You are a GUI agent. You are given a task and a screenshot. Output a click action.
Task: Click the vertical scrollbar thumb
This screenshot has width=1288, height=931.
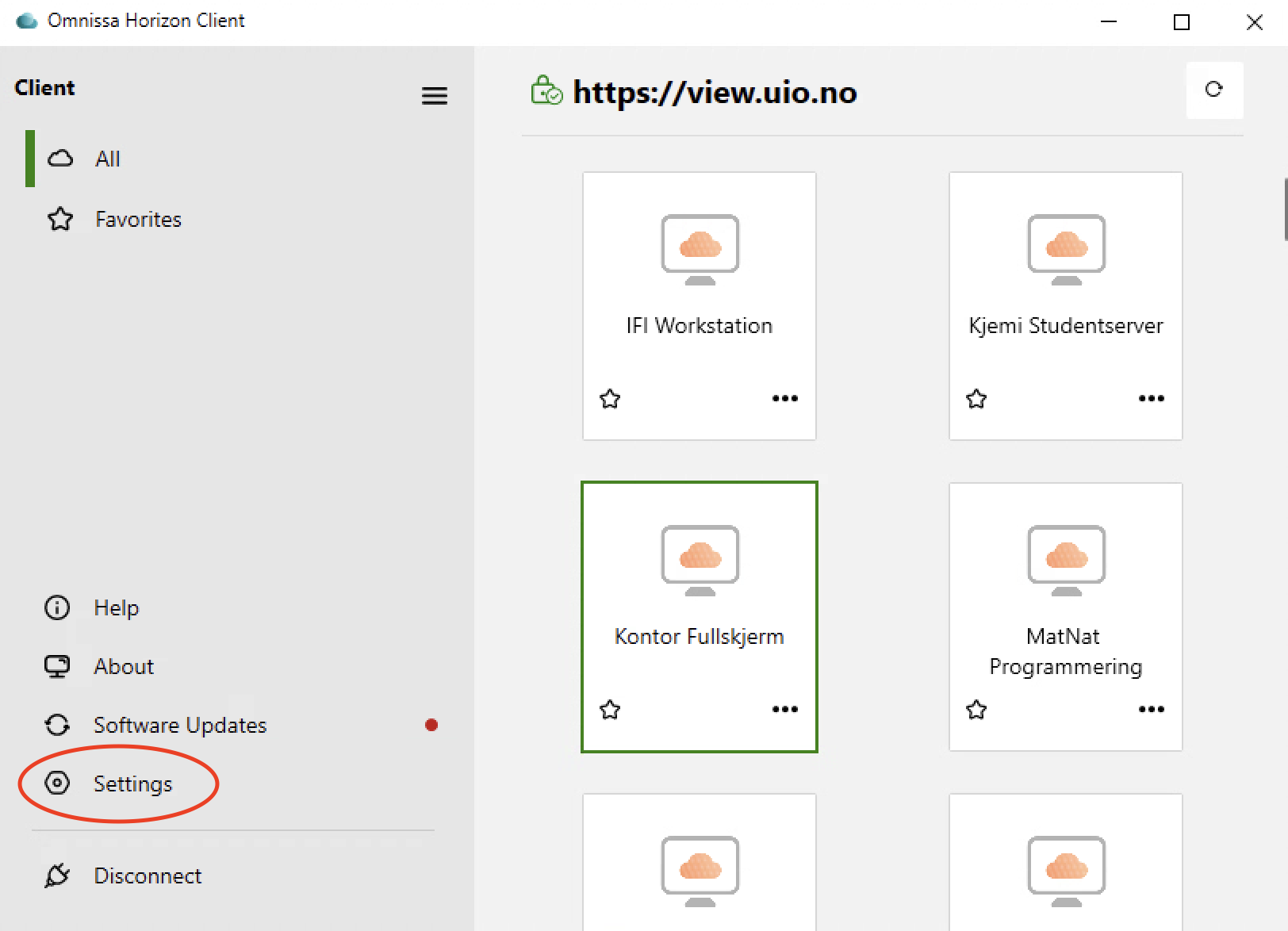(x=1285, y=209)
